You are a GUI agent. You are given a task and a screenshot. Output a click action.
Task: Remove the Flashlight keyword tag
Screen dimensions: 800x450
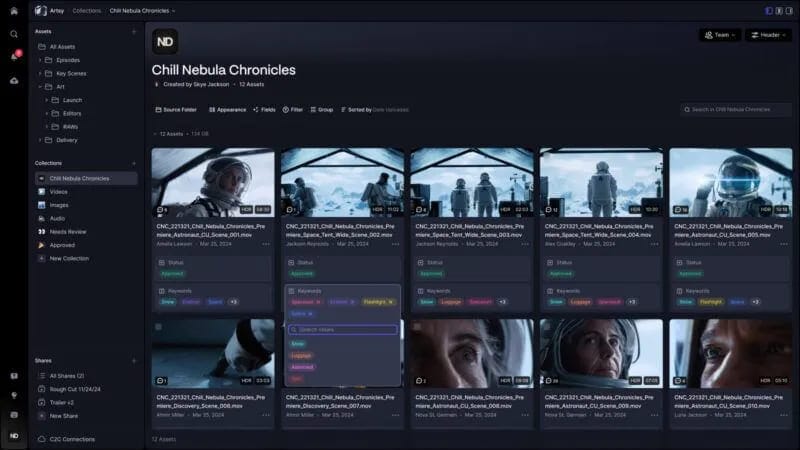click(x=392, y=301)
